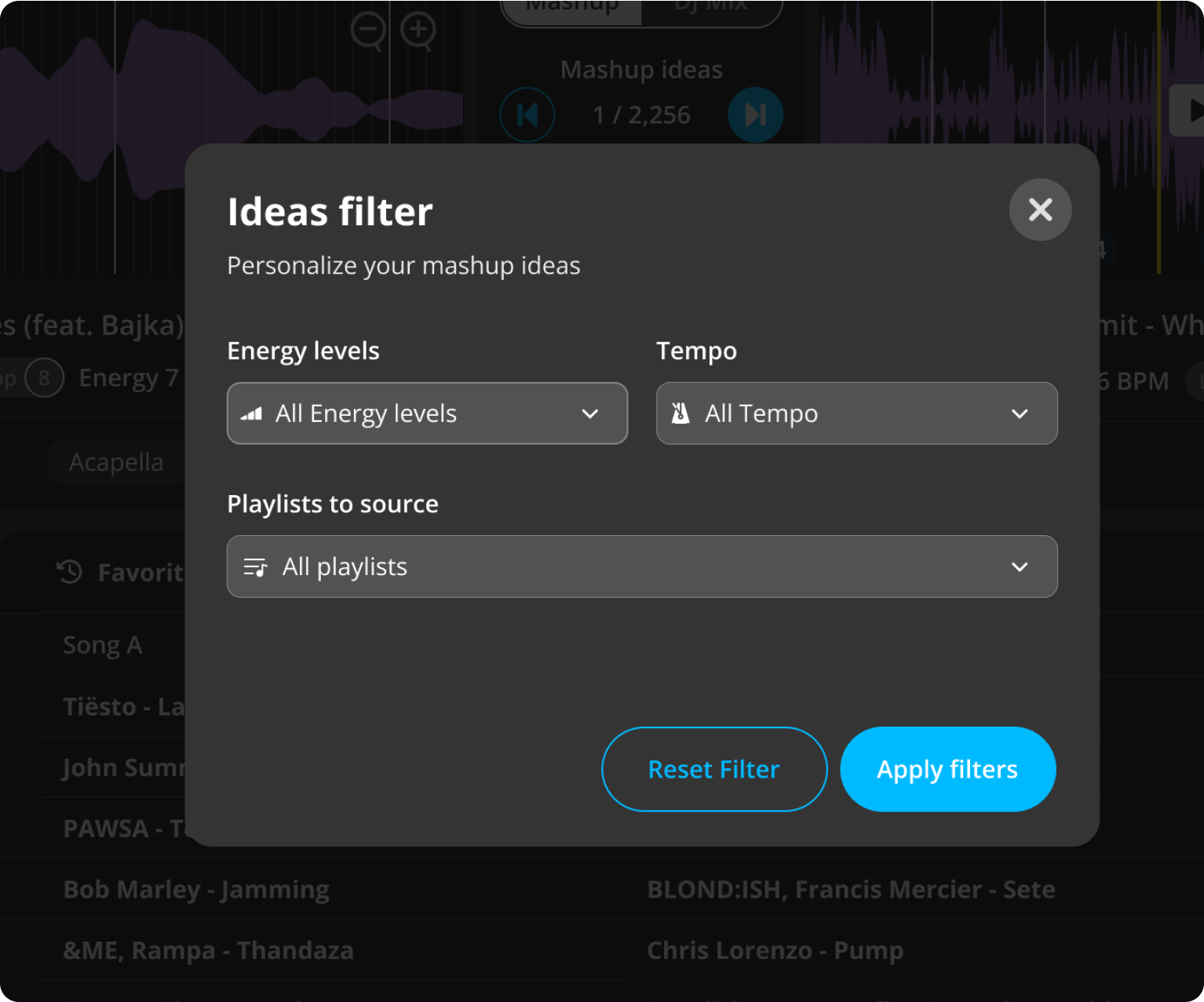Click the zoom in magnifier icon
The image size is (1204, 1002).
(x=418, y=31)
